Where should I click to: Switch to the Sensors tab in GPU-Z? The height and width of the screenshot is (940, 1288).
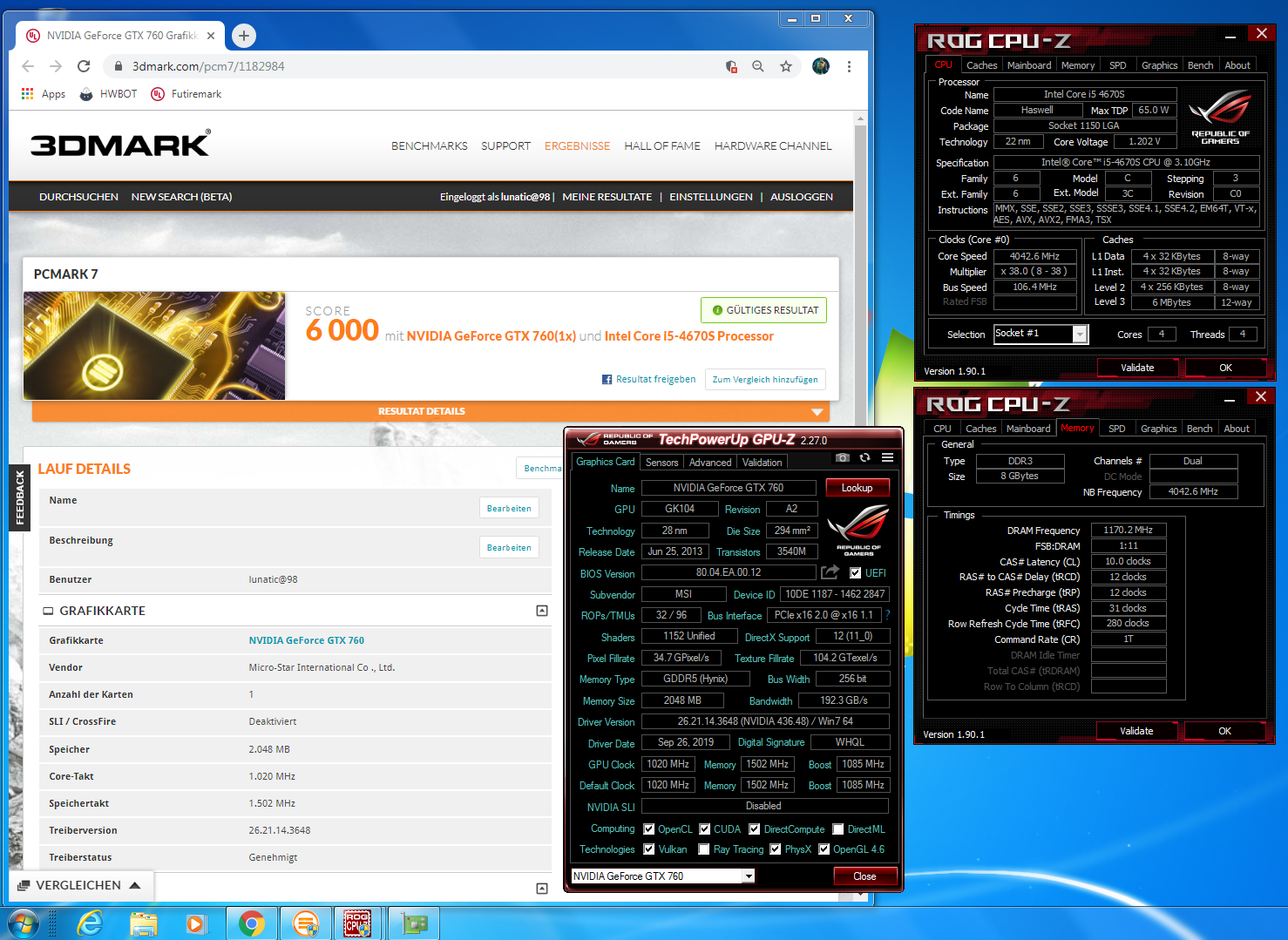click(661, 463)
